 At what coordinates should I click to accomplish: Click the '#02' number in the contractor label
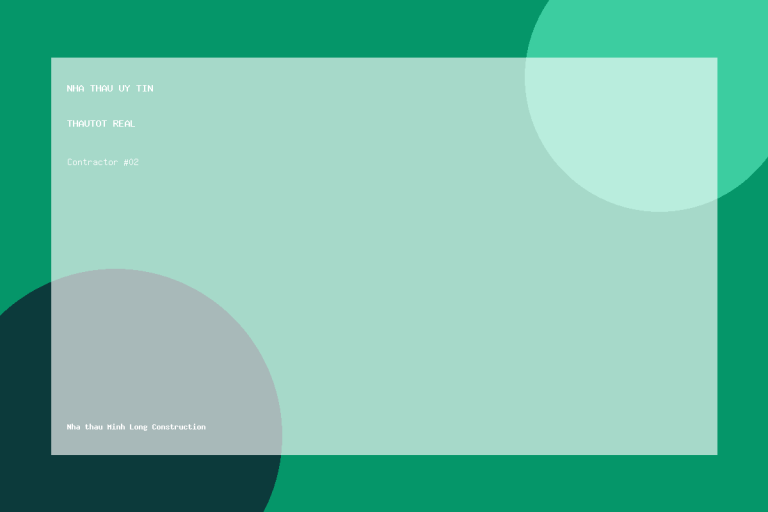pos(131,162)
